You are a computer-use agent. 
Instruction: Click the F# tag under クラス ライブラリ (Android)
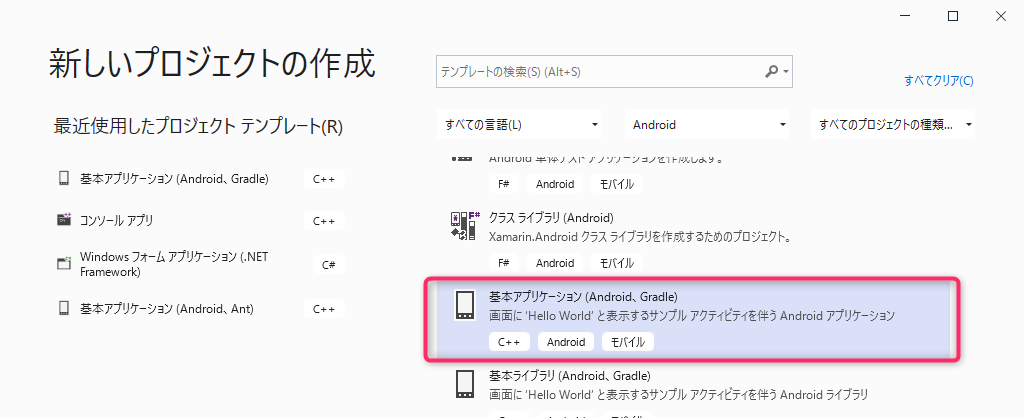point(504,263)
